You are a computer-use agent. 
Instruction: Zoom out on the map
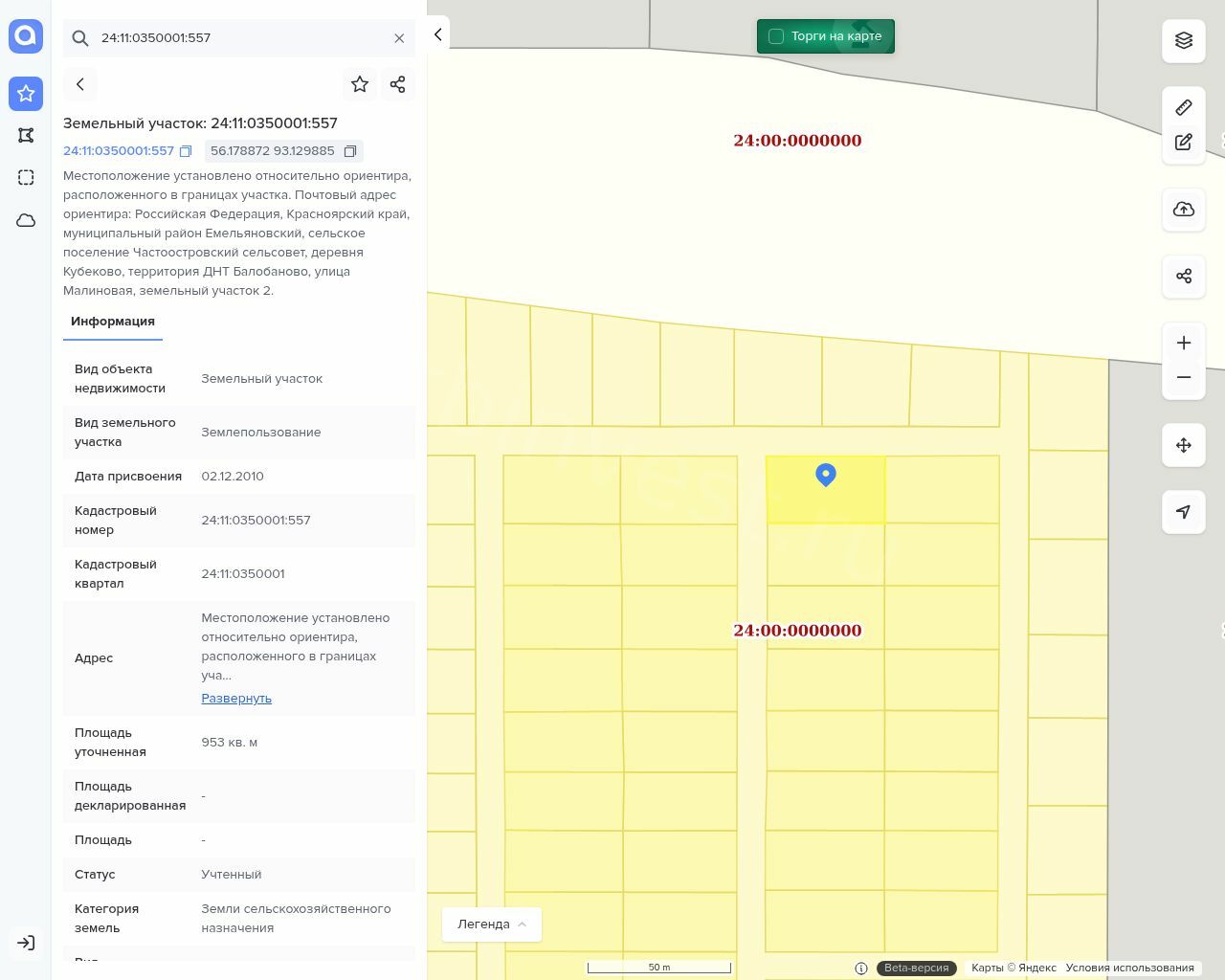point(1184,377)
